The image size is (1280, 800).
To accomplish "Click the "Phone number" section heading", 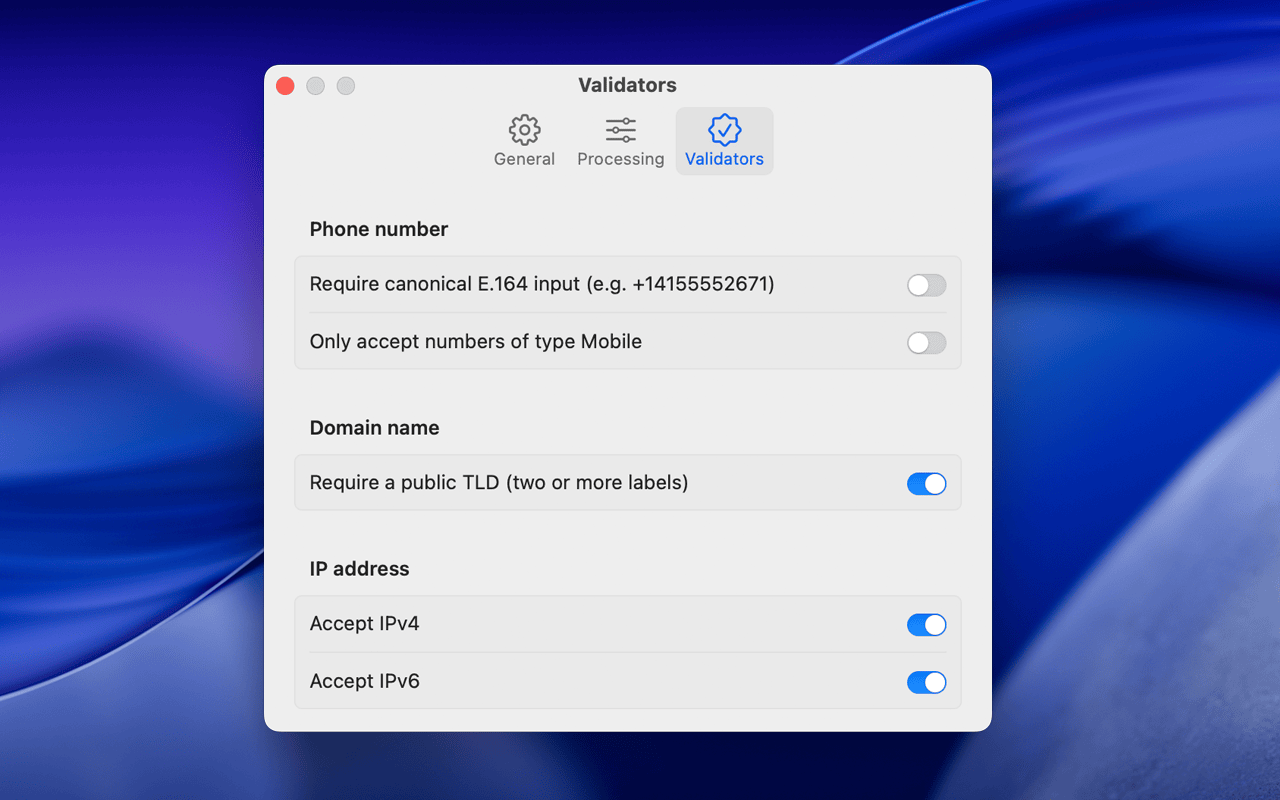I will point(379,229).
